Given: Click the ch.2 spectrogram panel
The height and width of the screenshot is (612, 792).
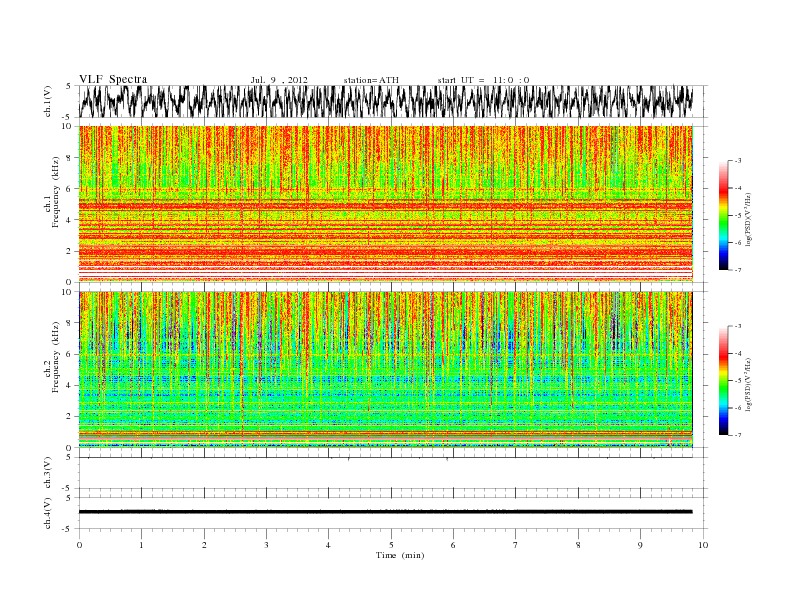Looking at the screenshot, I should pyautogui.click(x=386, y=370).
